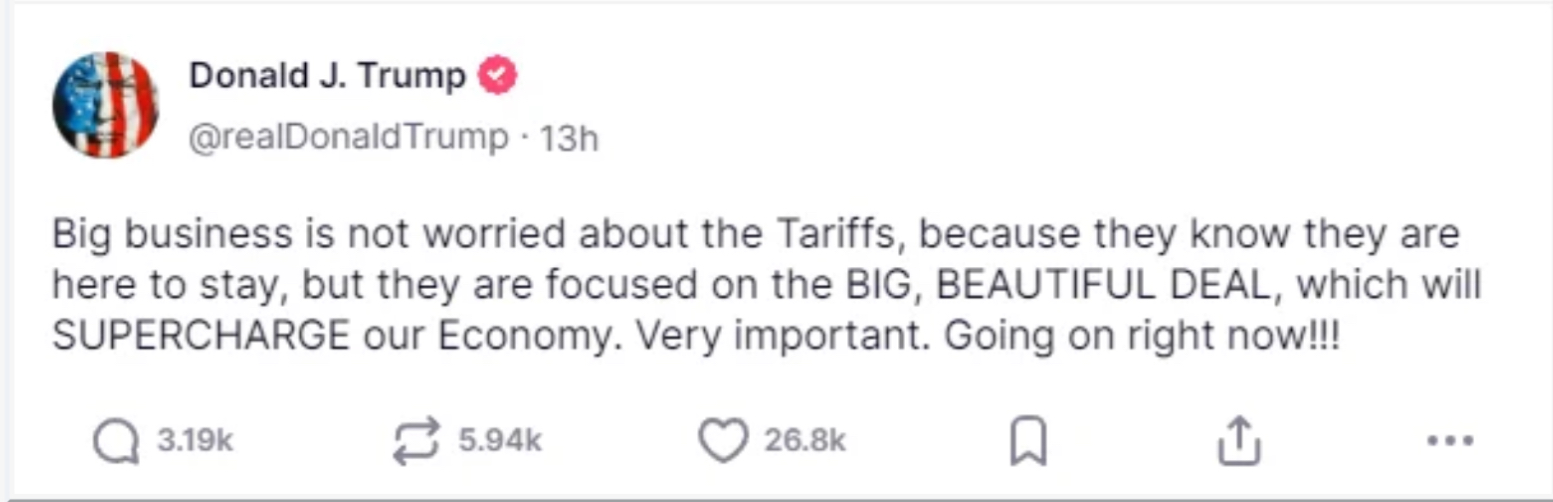Click the 5.94k repost count
The width and height of the screenshot is (1553, 502).
click(x=500, y=441)
